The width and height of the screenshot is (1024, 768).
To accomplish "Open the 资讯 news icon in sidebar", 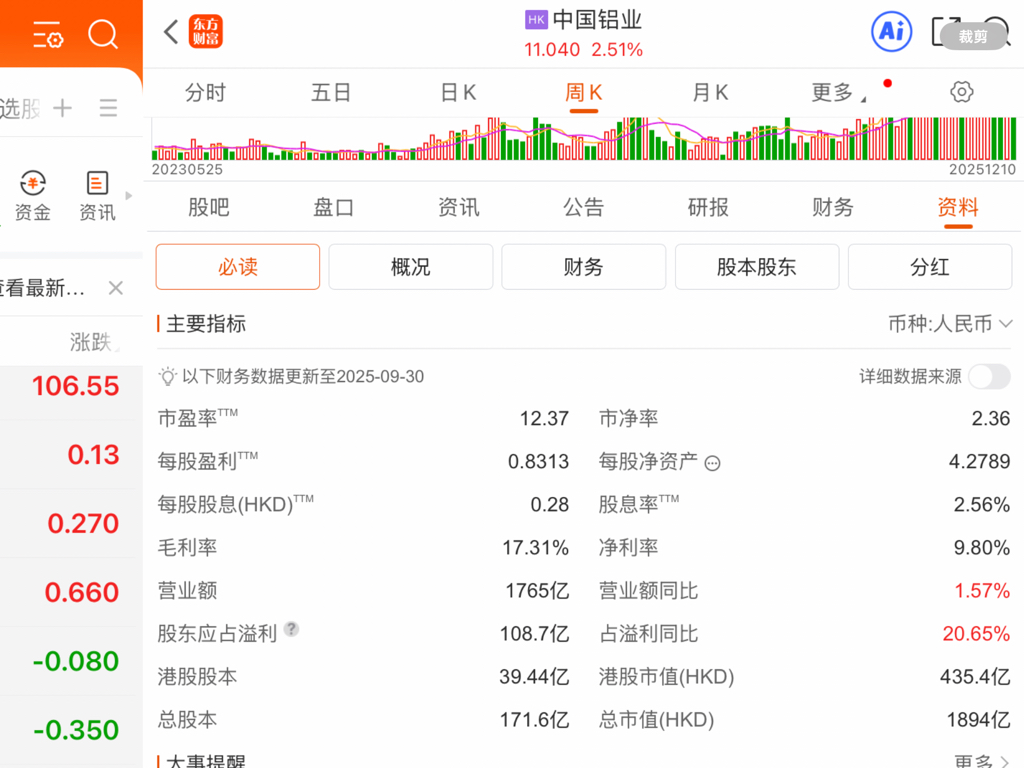I will click(97, 196).
